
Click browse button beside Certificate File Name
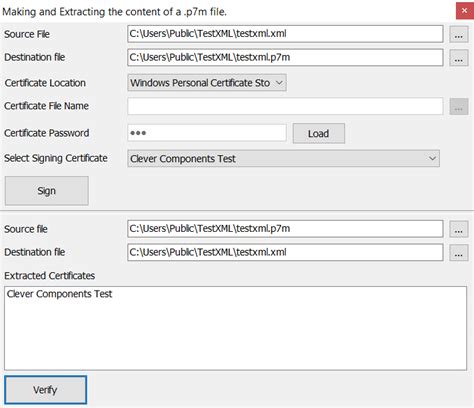click(459, 106)
